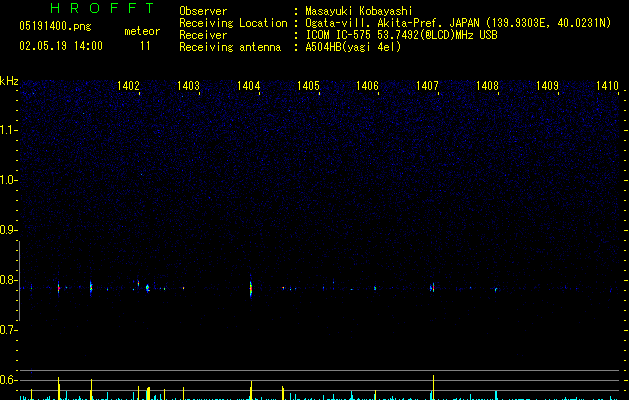Click the 1406 time axis label

(367, 86)
